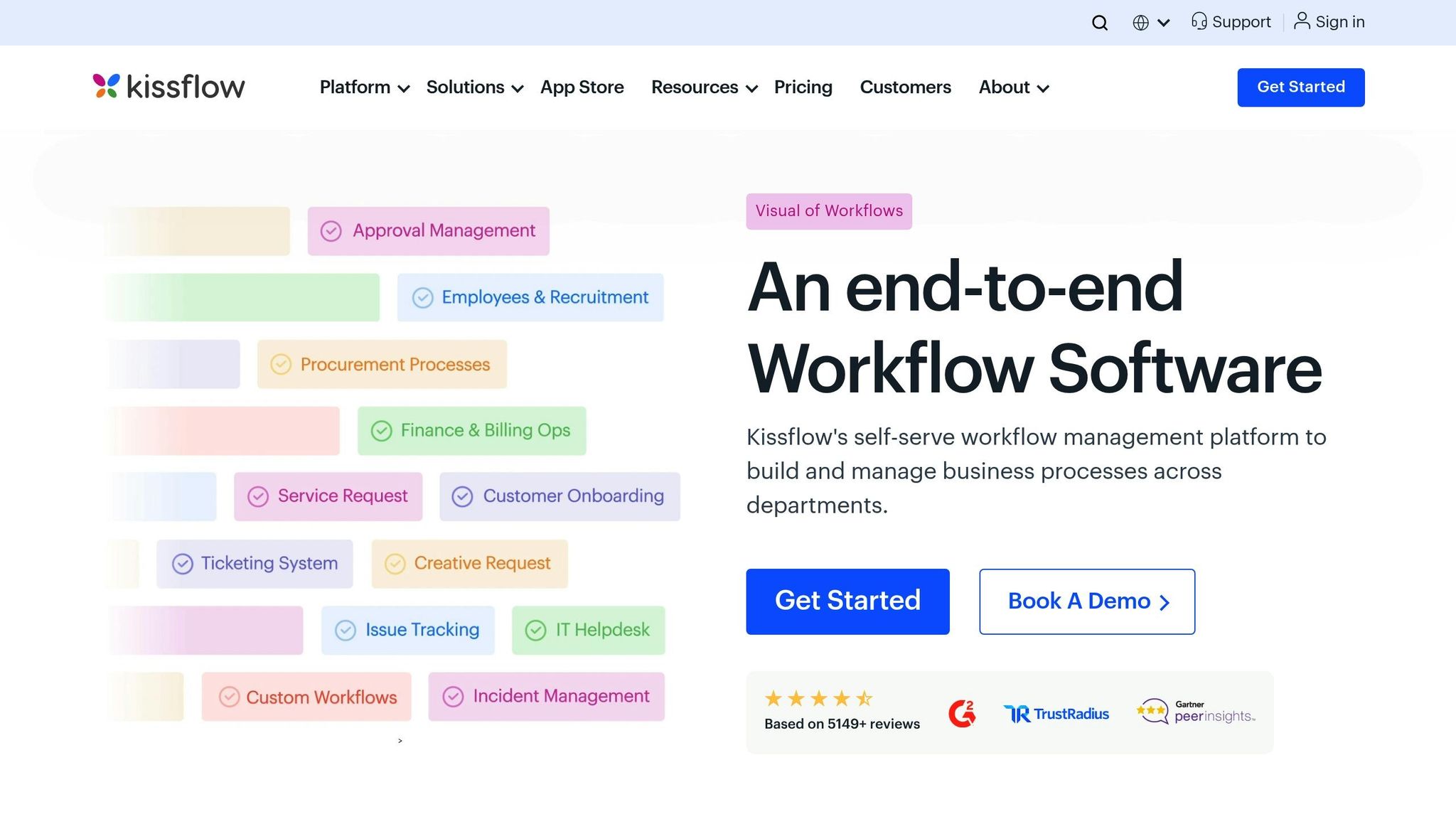Go to the Customers menu item
The width and height of the screenshot is (1456, 819).
(905, 87)
